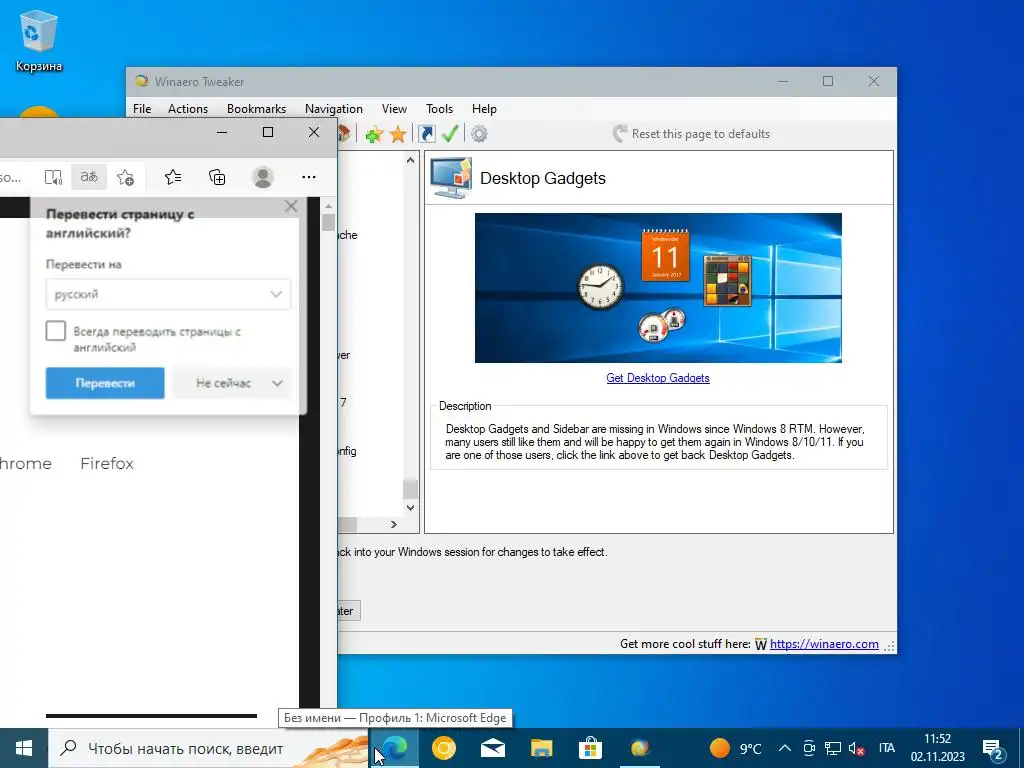Click the Не сейчас button
This screenshot has height=768, width=1024.
(x=223, y=383)
